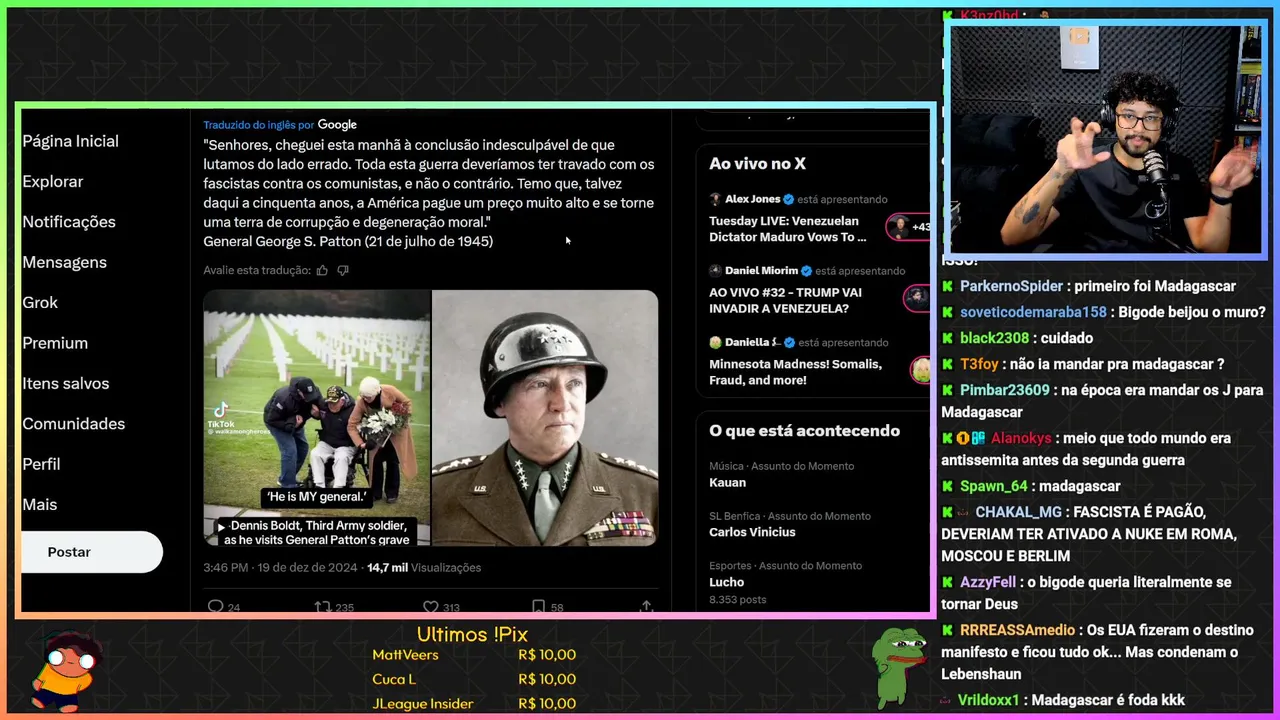Click chat username soveticodemaraba158

(1033, 312)
